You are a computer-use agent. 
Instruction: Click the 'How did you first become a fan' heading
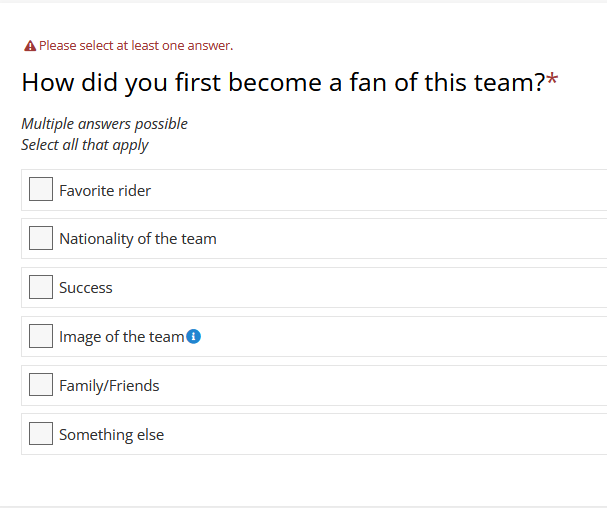point(282,83)
